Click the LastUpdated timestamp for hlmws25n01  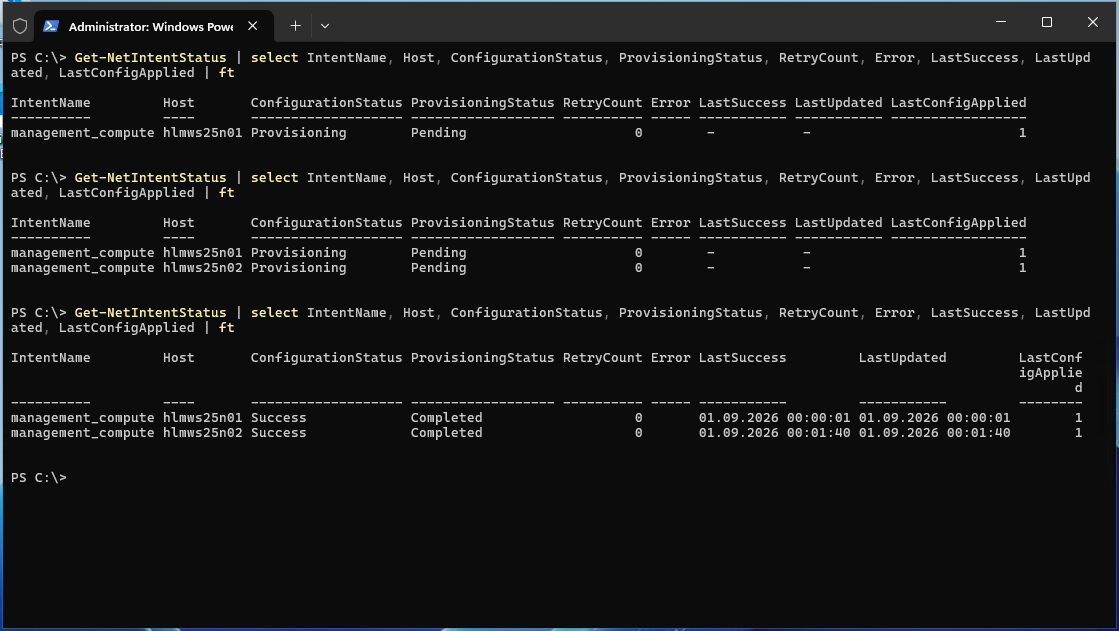coord(934,418)
